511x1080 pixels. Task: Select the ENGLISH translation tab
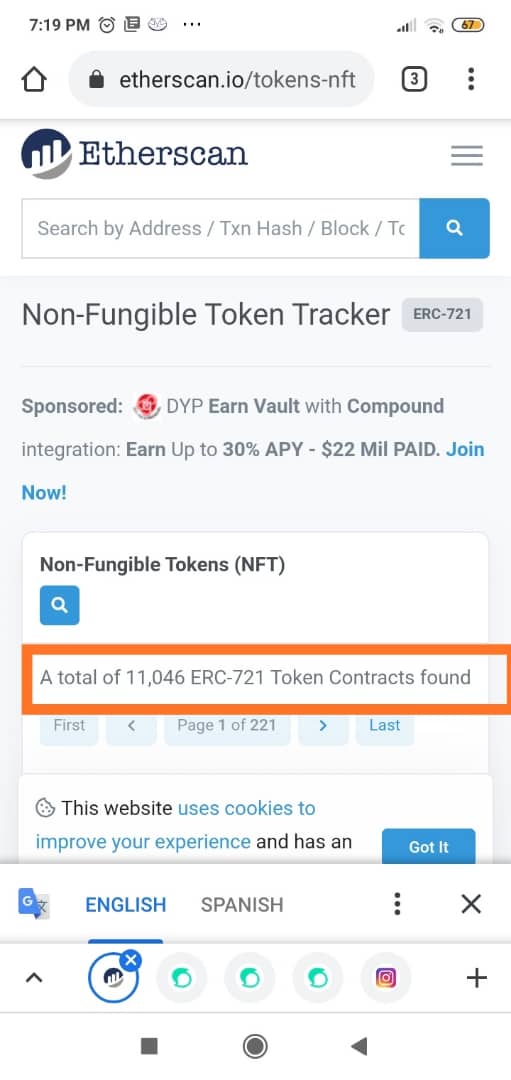(125, 904)
